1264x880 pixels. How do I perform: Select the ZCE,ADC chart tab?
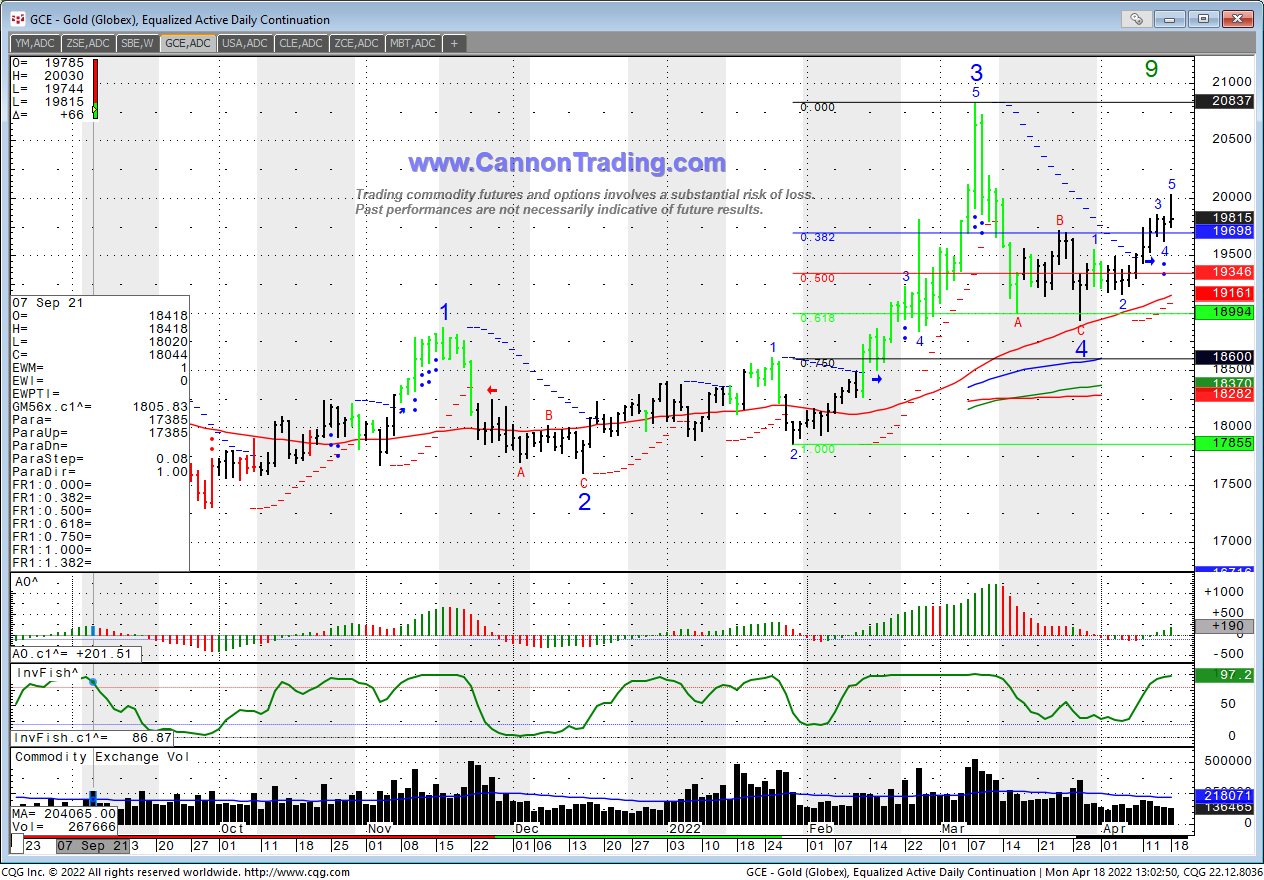(x=356, y=43)
